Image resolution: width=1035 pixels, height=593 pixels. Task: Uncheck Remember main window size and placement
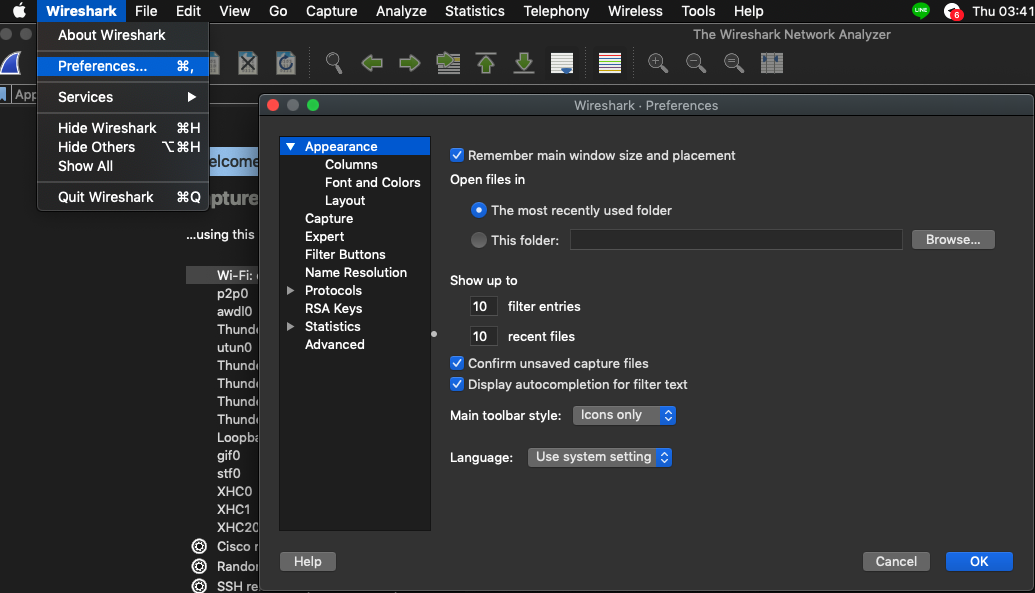(457, 155)
